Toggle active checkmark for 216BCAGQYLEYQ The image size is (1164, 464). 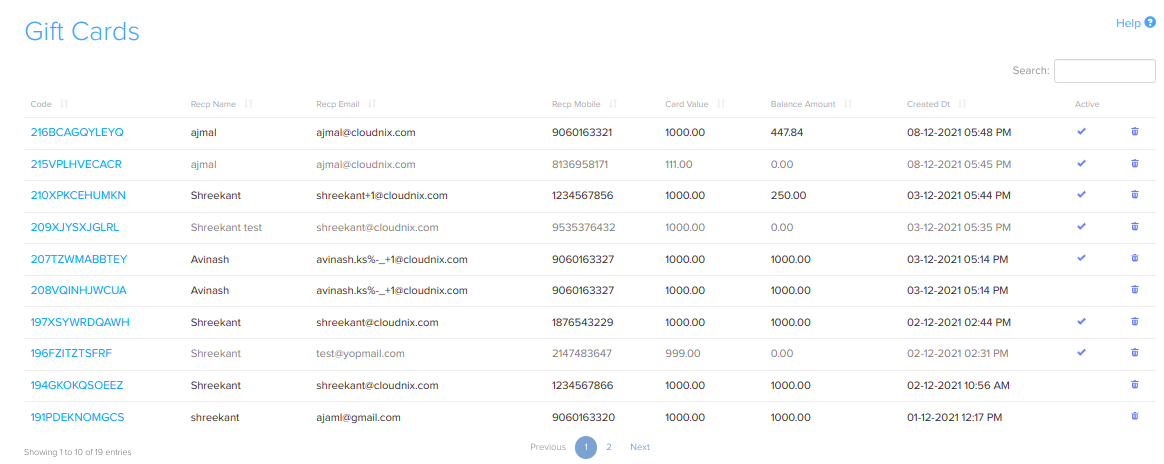tap(1082, 131)
